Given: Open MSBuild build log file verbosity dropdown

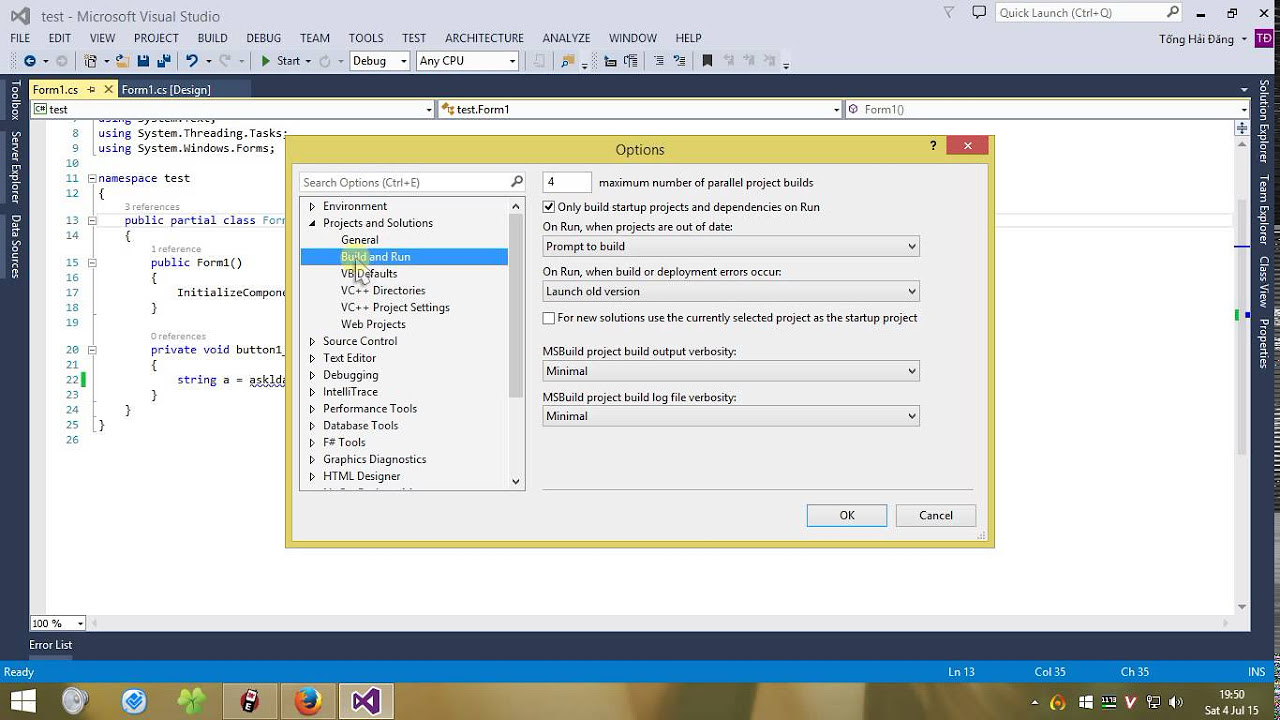Looking at the screenshot, I should point(731,416).
